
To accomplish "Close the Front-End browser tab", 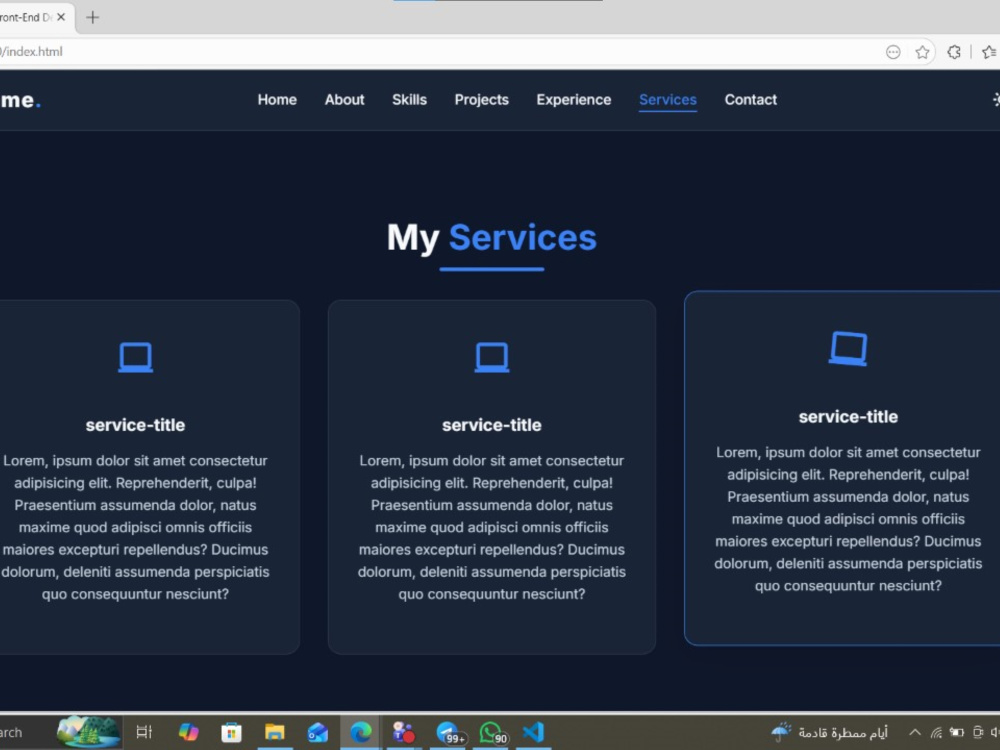I will (x=61, y=17).
